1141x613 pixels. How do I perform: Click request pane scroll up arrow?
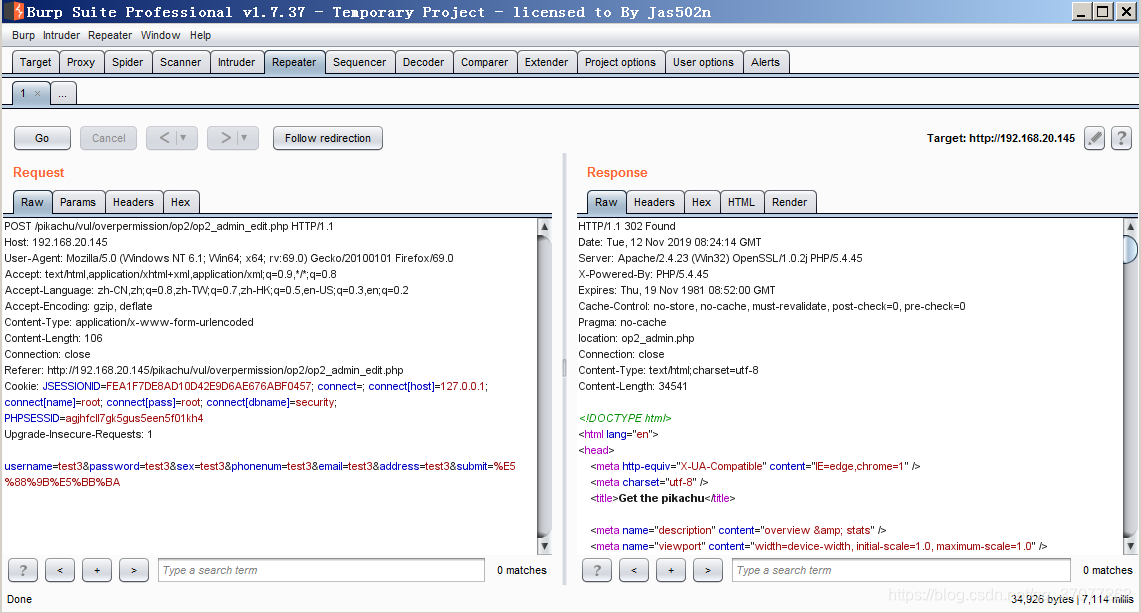(544, 226)
